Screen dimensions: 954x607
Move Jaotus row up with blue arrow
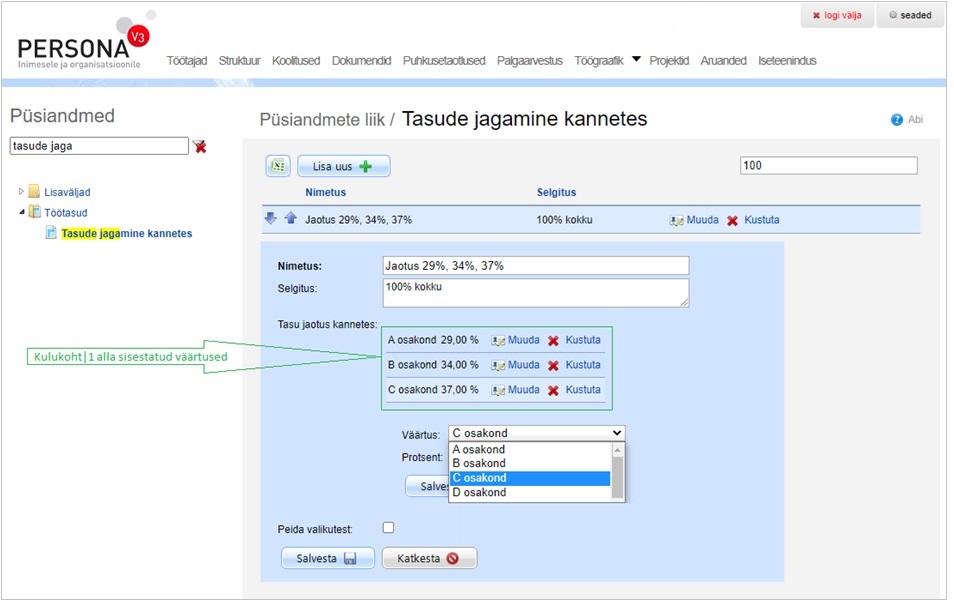pyautogui.click(x=290, y=219)
